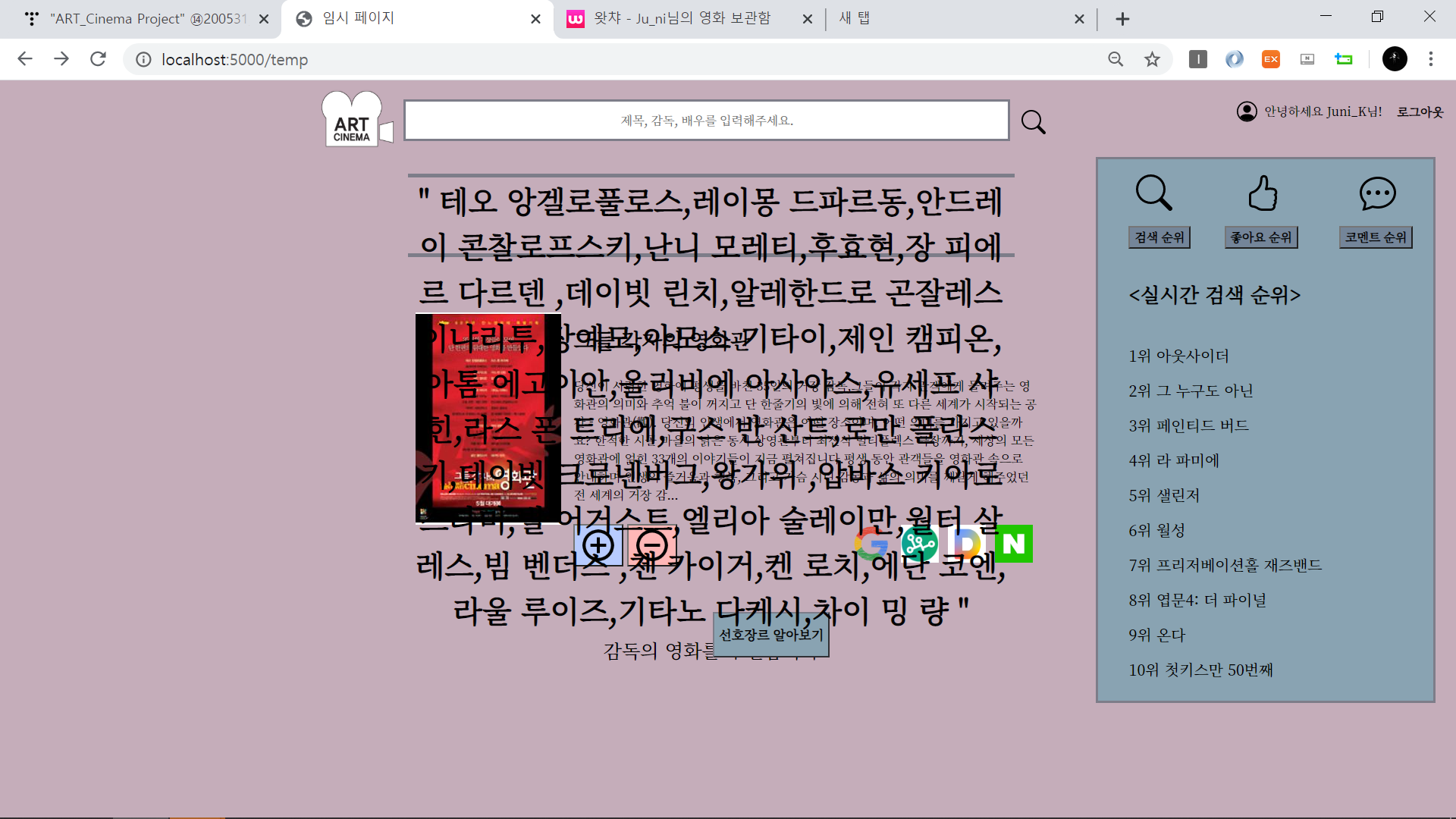Select 검색 순위 ranking button
Viewport: 1456px width, 819px height.
1159,237
